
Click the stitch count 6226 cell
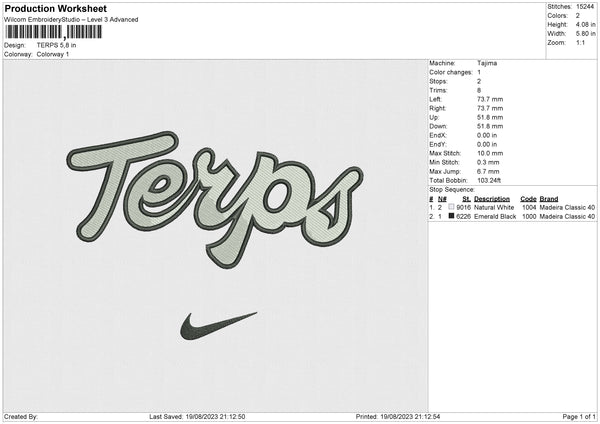coord(463,217)
